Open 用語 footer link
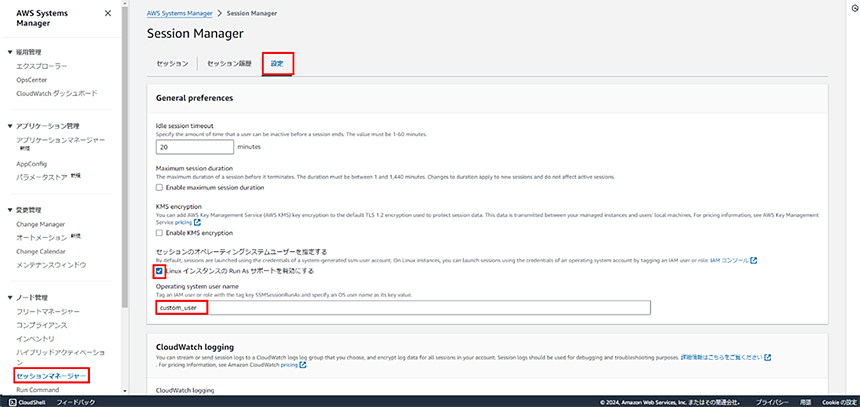Viewport: 860px width, 407px height. click(x=805, y=402)
